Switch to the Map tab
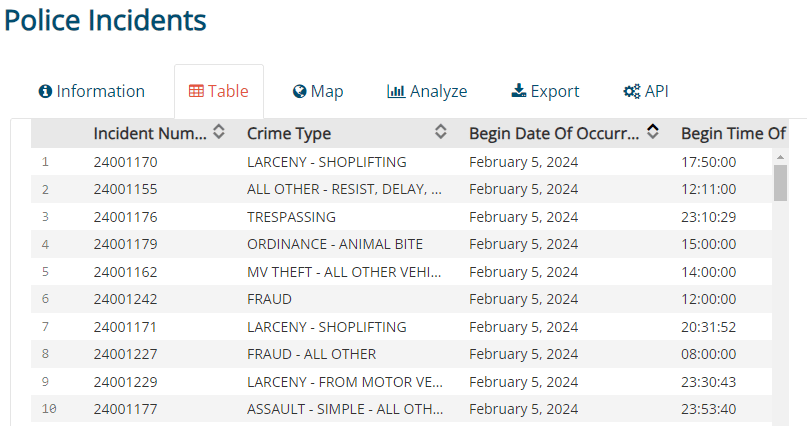 click(318, 92)
